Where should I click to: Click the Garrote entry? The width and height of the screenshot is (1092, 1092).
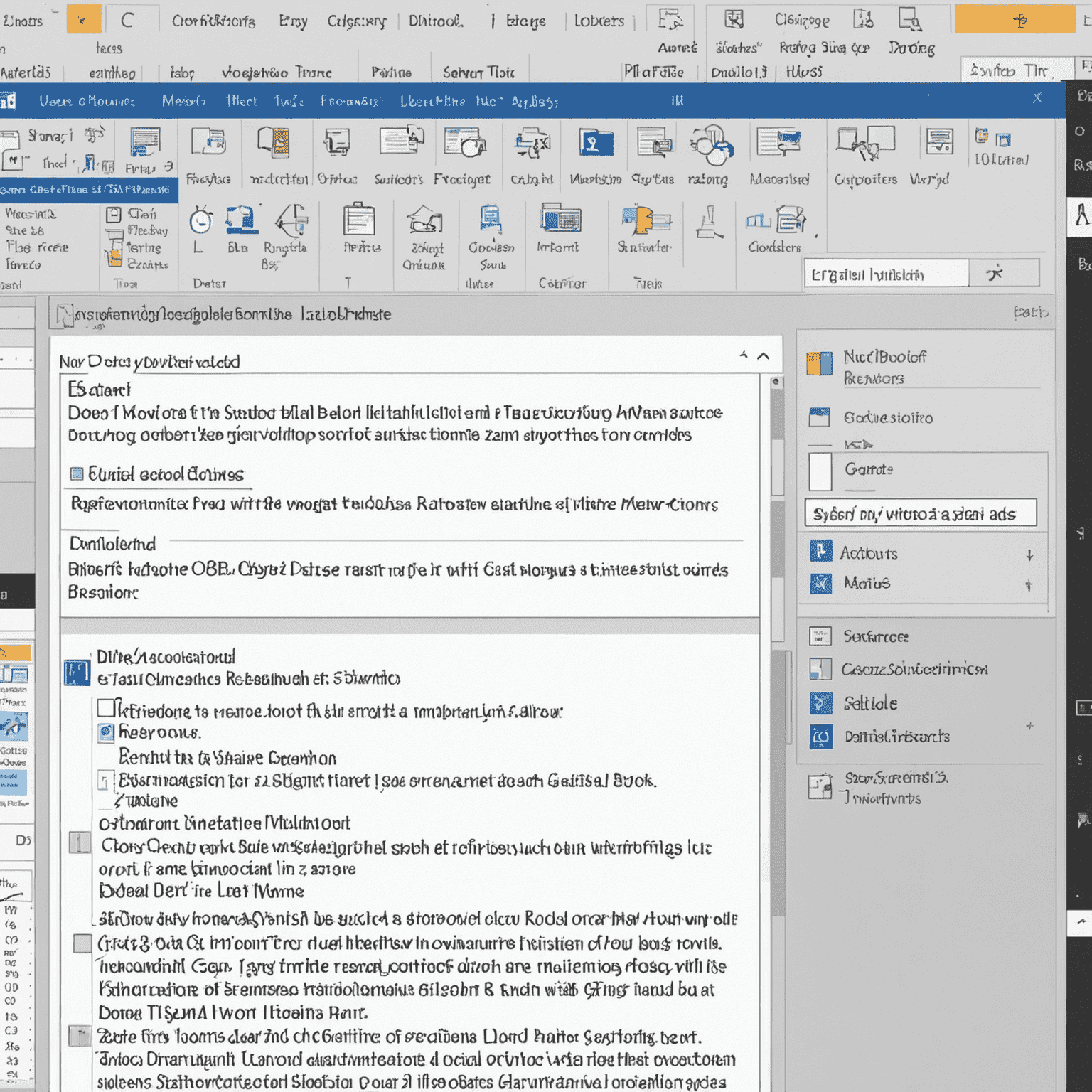(x=869, y=469)
